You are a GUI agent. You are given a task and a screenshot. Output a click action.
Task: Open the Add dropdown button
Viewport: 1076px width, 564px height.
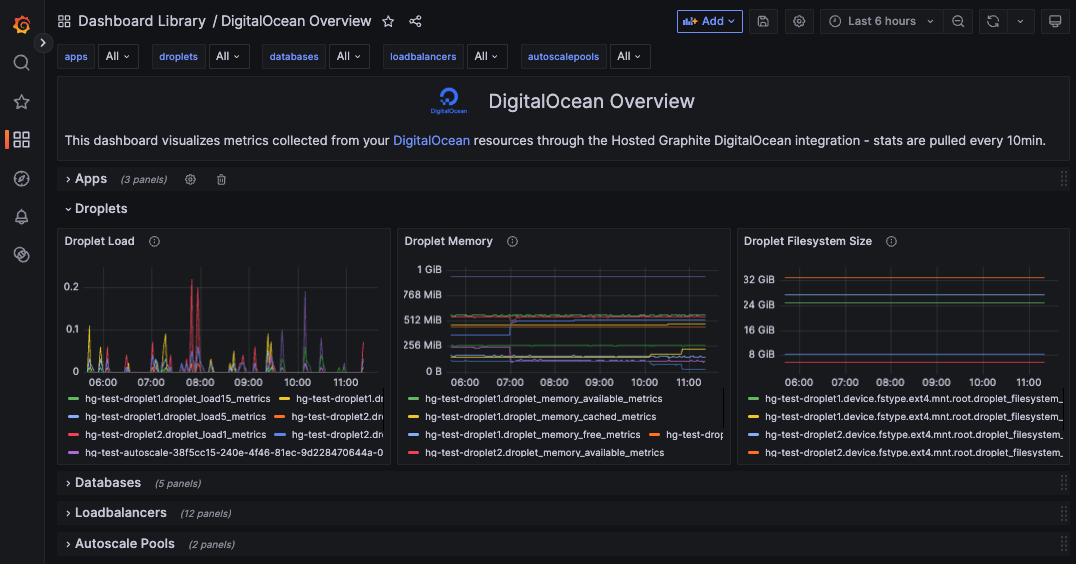tap(710, 21)
